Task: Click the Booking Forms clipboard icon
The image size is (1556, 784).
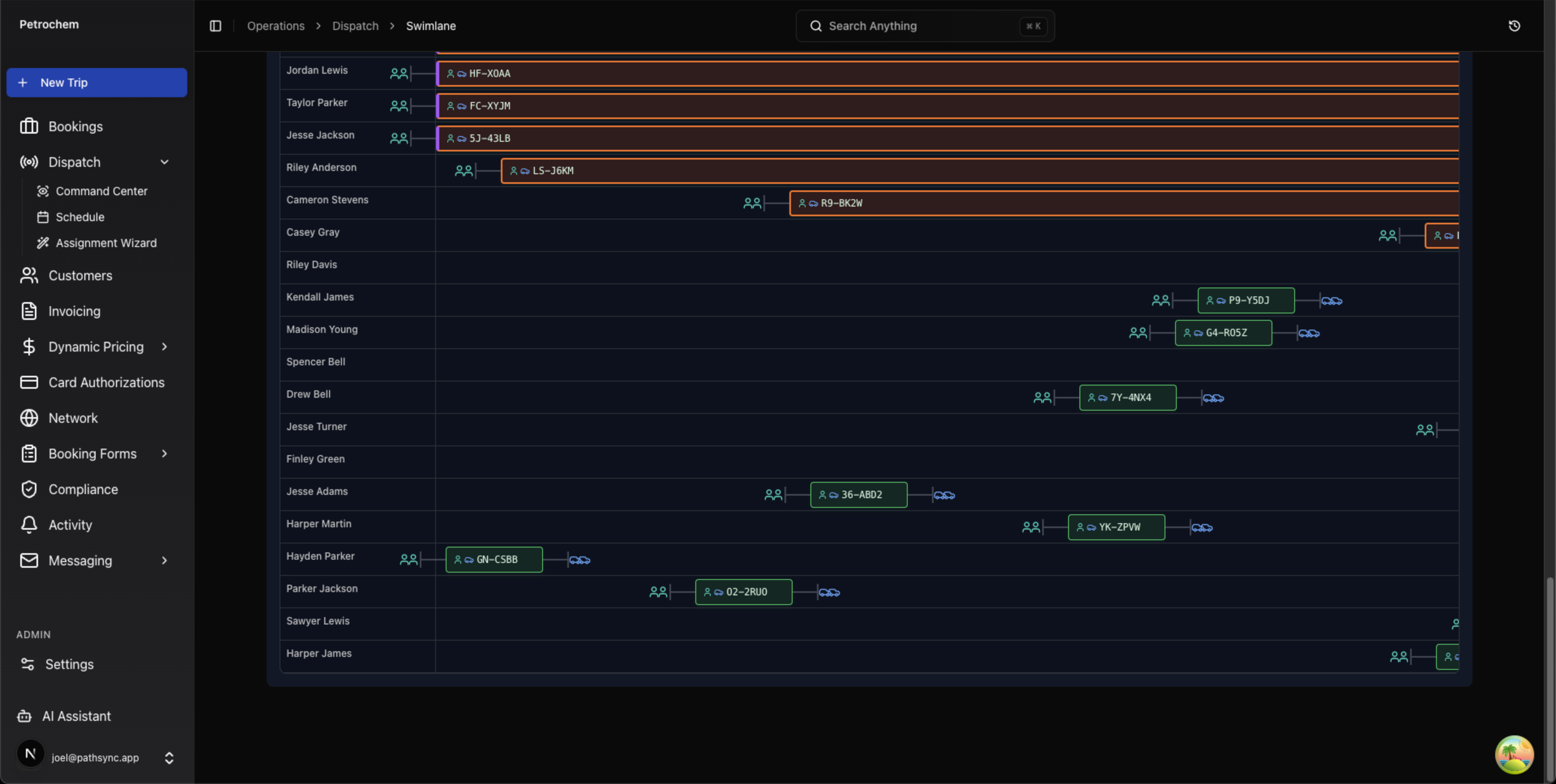Action: tap(29, 453)
